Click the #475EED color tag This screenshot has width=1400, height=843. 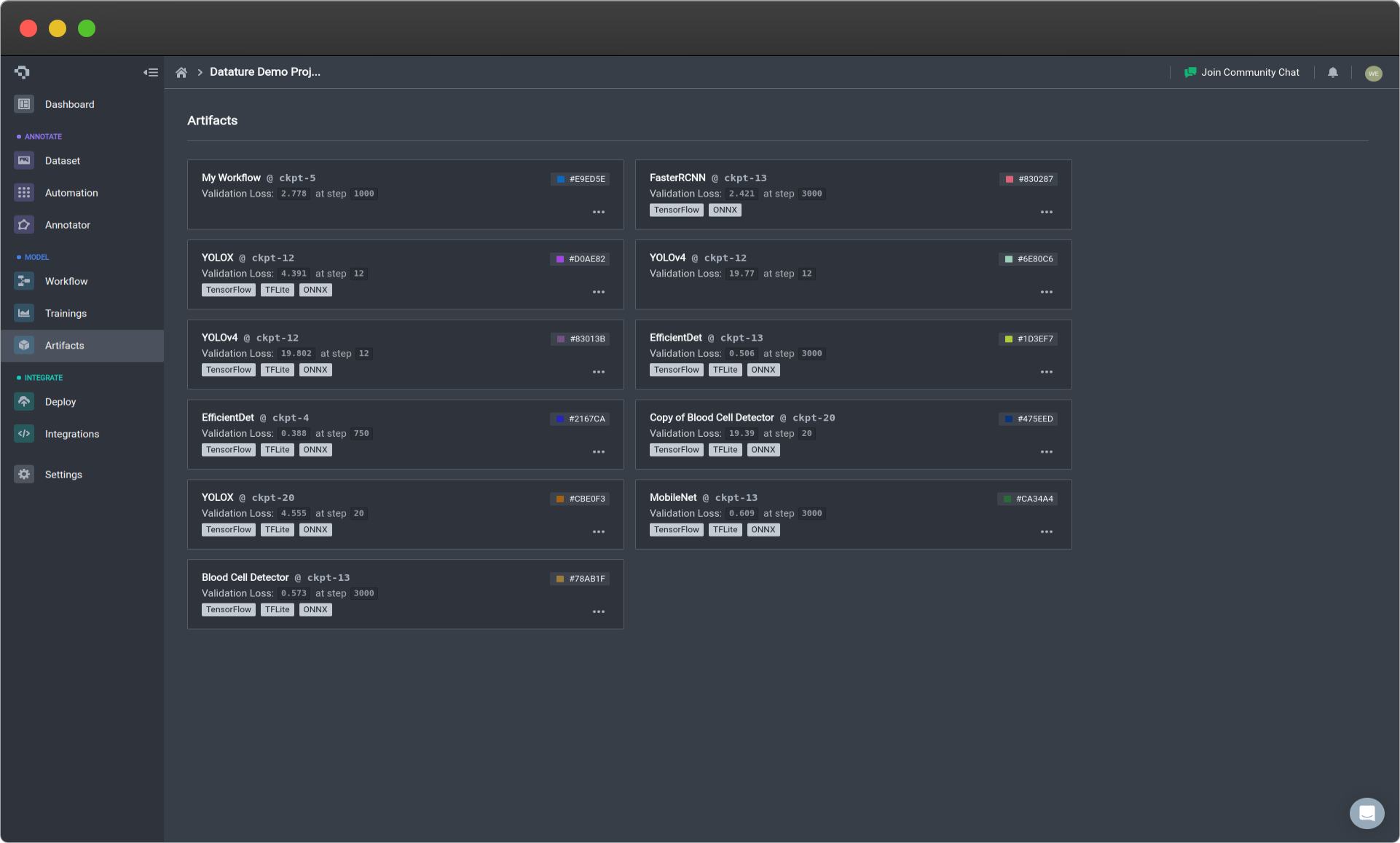(x=1029, y=419)
